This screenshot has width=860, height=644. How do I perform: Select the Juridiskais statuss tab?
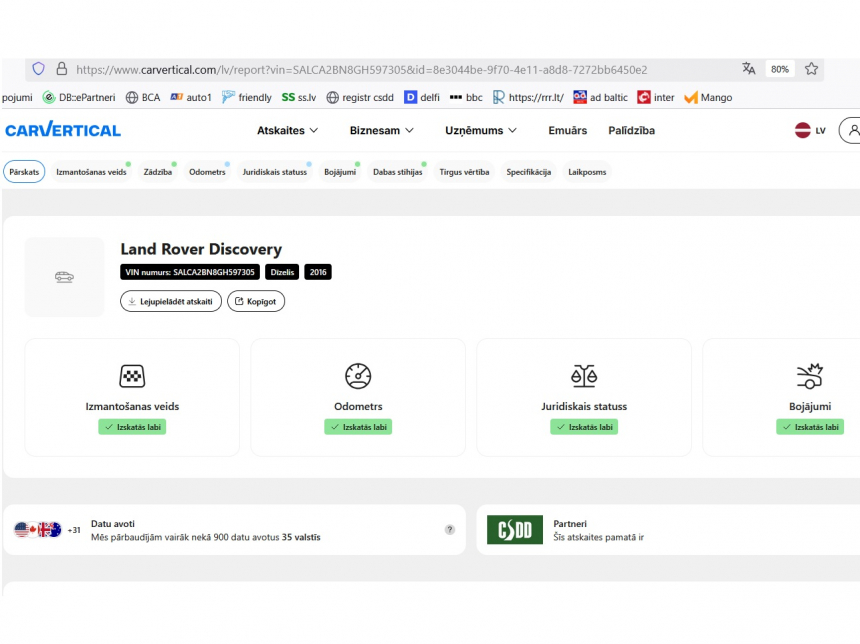(274, 172)
